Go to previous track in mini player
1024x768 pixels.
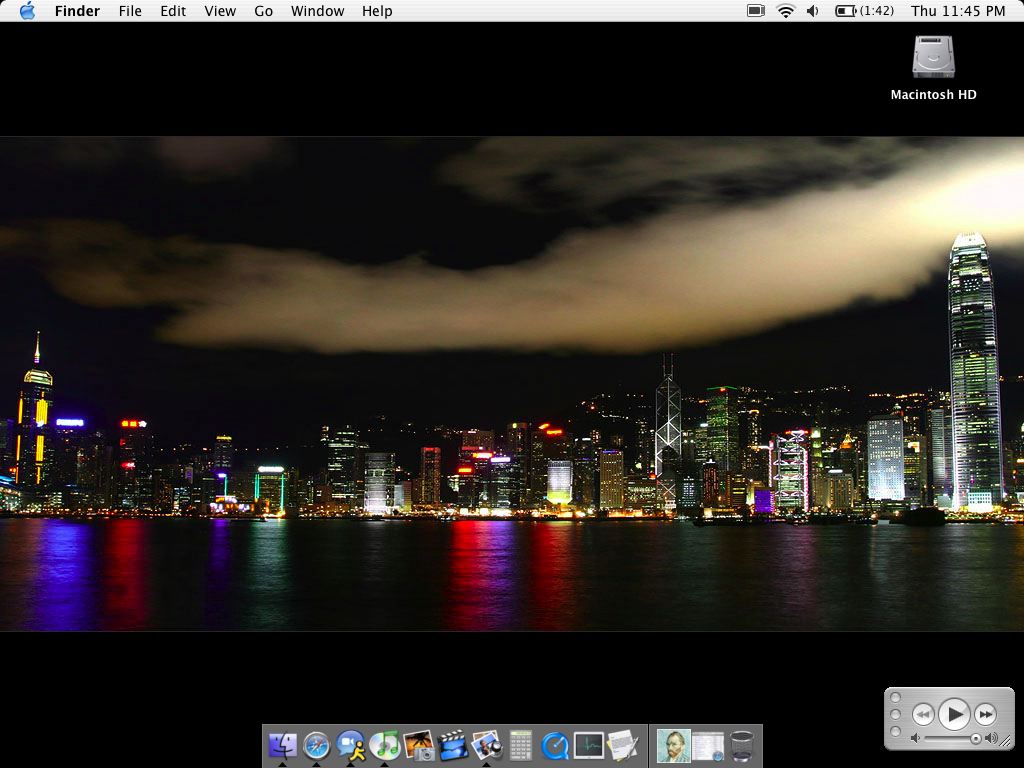tap(923, 714)
